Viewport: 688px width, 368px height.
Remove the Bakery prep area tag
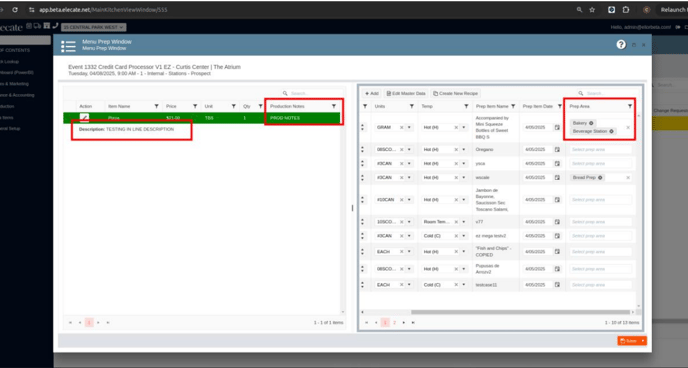tap(591, 123)
